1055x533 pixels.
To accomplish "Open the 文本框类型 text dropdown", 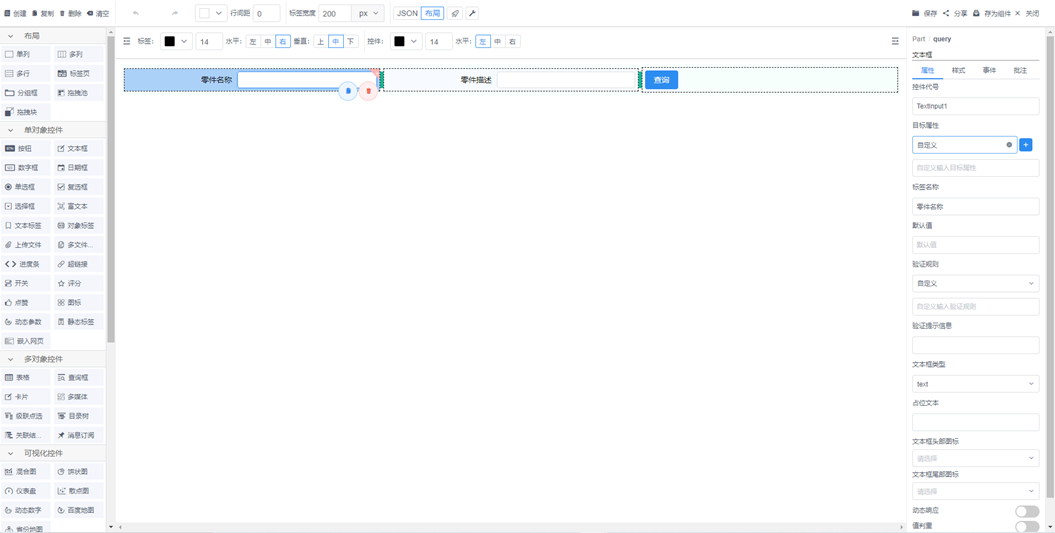I will pos(976,384).
